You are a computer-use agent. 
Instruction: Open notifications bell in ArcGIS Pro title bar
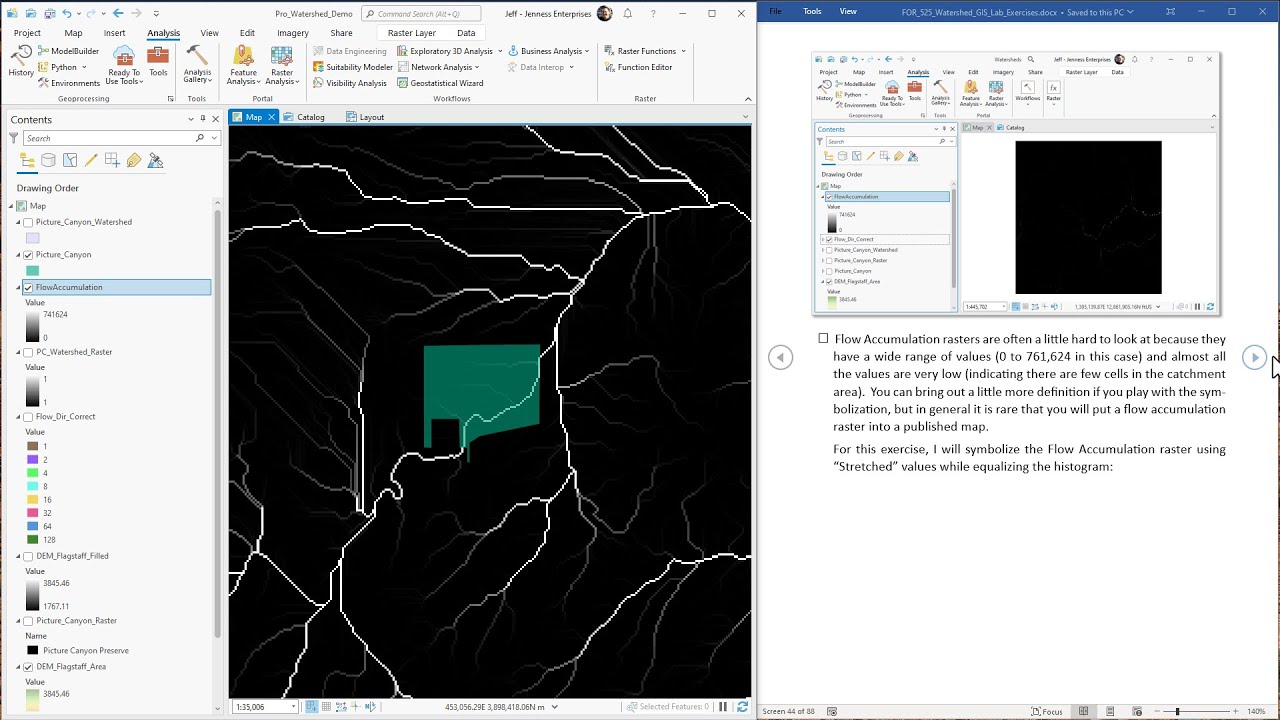pos(627,14)
